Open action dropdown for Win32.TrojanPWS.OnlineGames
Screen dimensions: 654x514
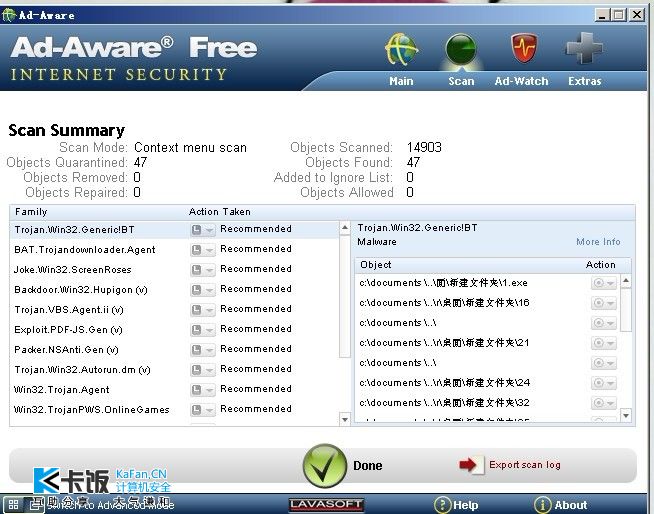click(x=203, y=410)
